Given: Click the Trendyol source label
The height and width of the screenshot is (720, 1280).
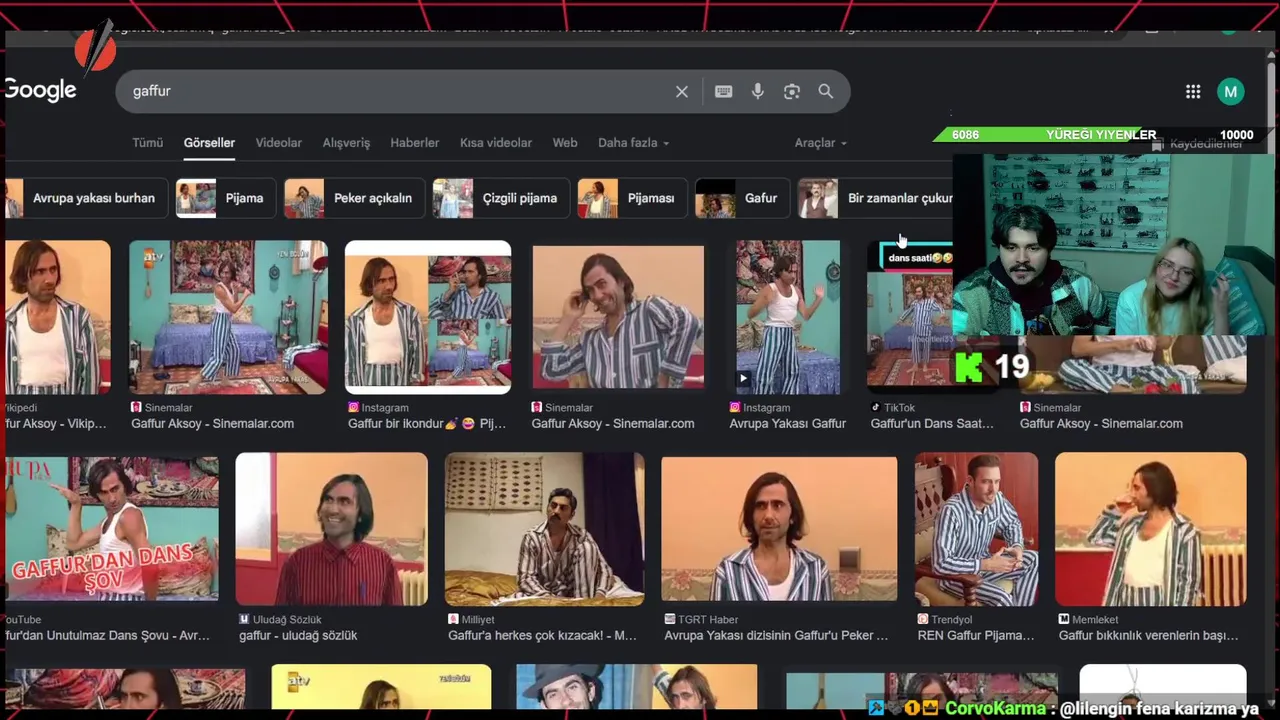Looking at the screenshot, I should coord(944,620).
